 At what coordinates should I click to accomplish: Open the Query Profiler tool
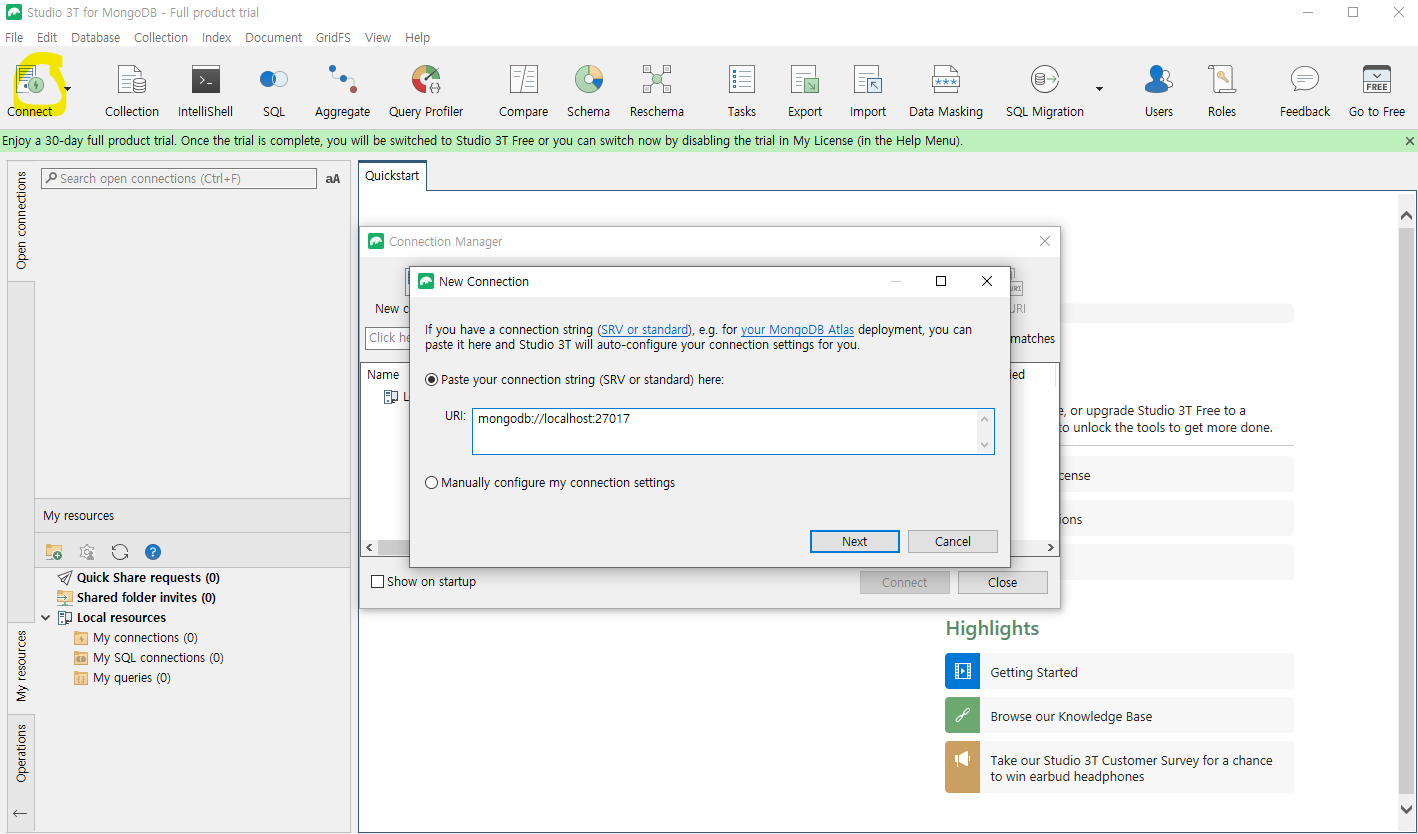coord(426,91)
